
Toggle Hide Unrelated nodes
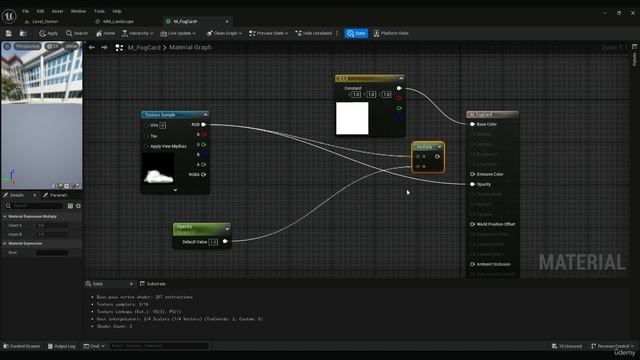(x=313, y=33)
